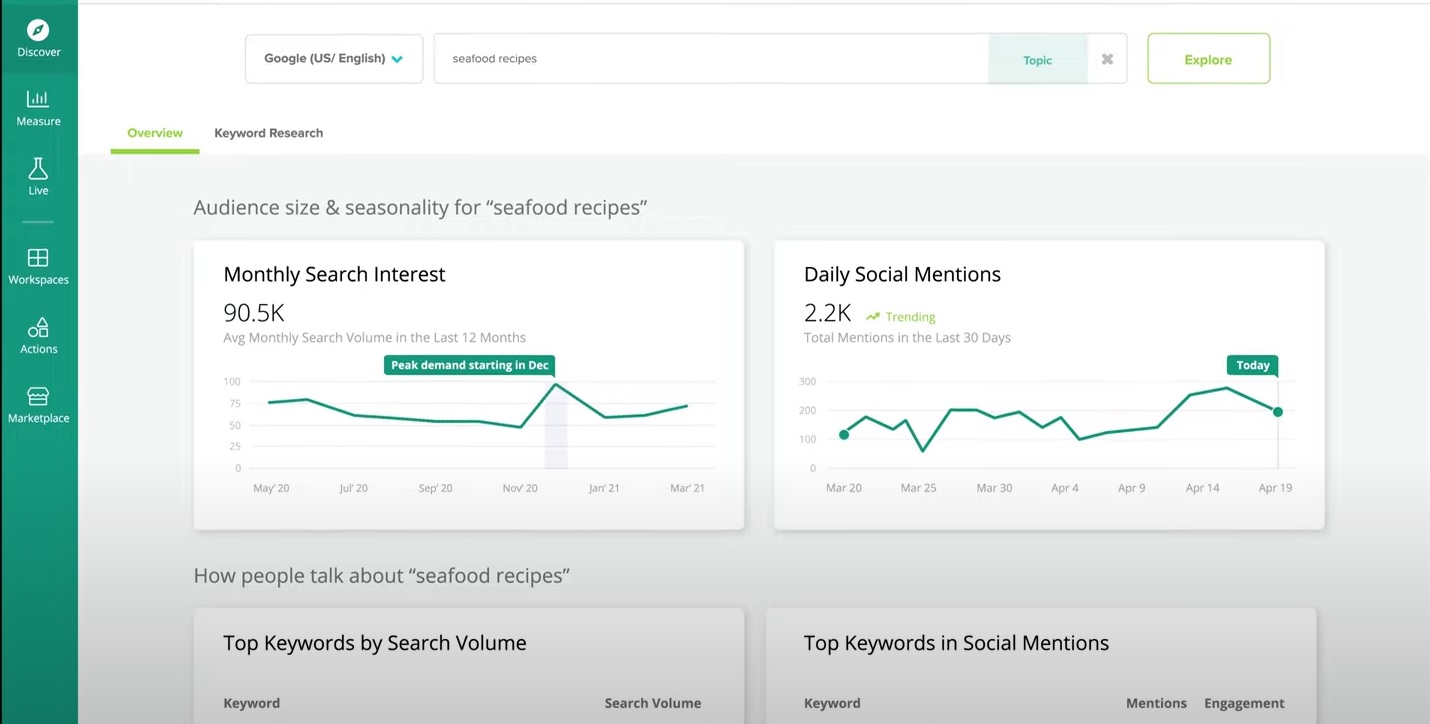Open the Live flask icon
This screenshot has width=1430, height=724.
tap(38, 168)
